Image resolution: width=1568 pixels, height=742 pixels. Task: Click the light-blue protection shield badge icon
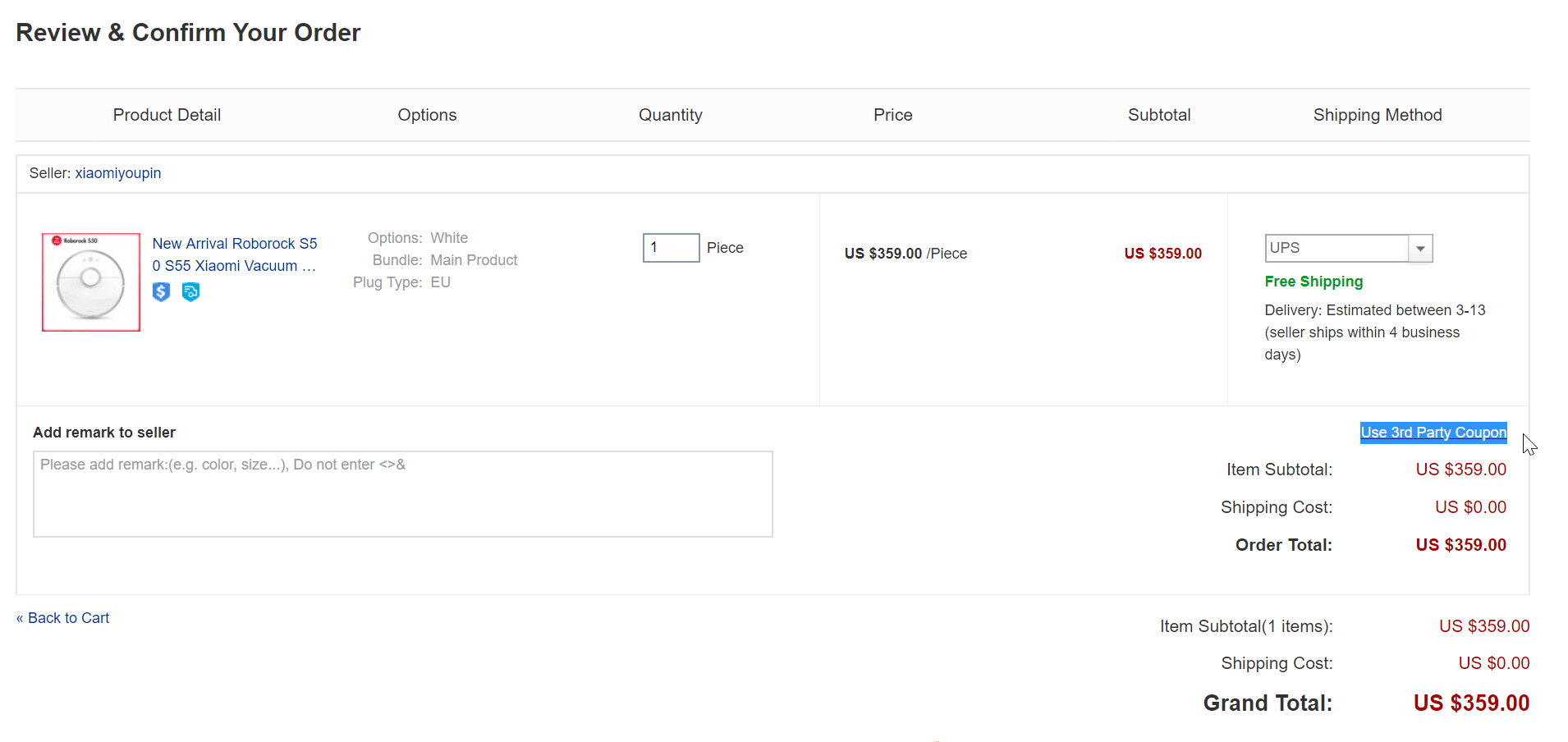[190, 292]
